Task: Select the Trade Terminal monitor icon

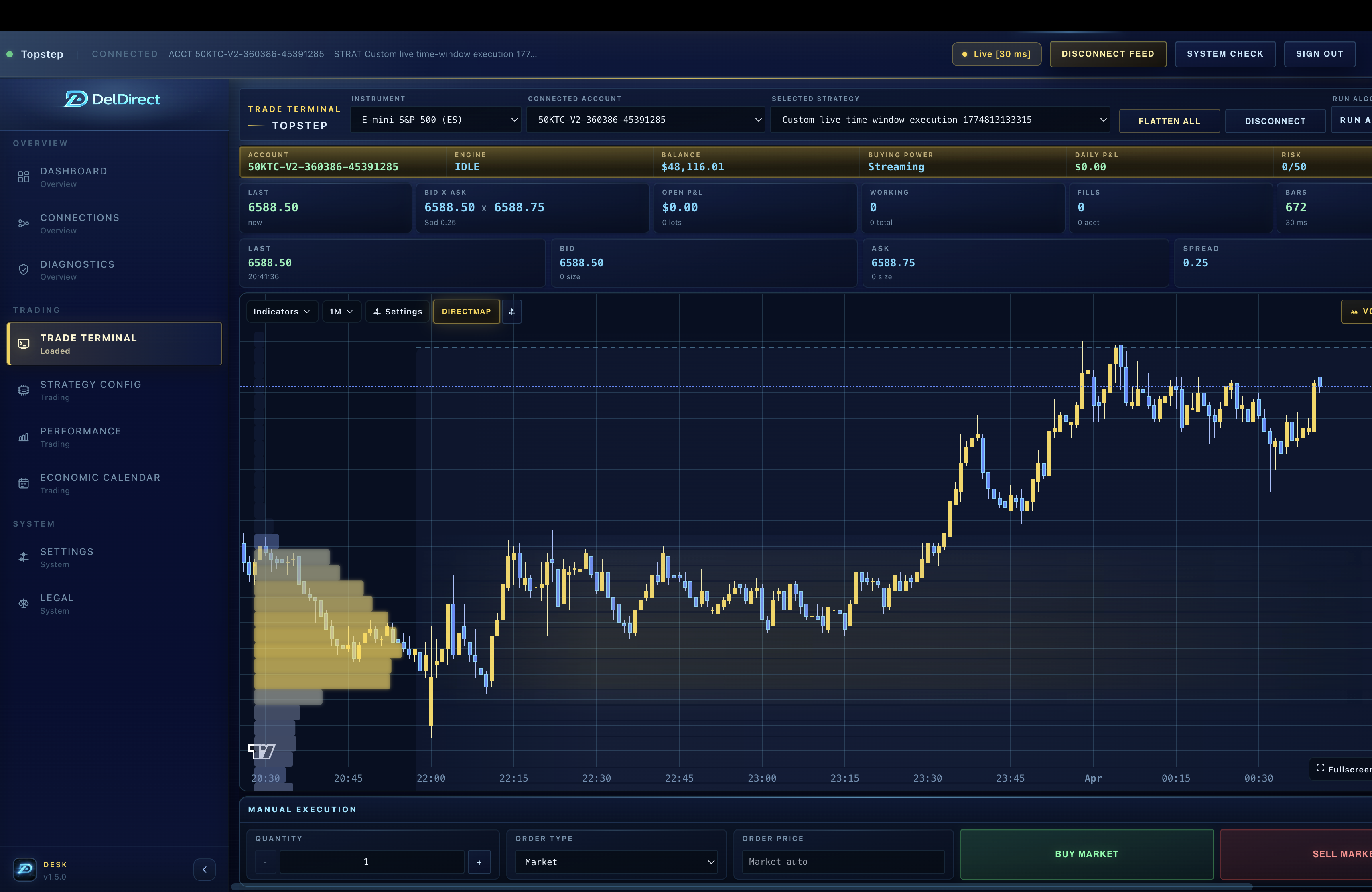Action: 23,343
